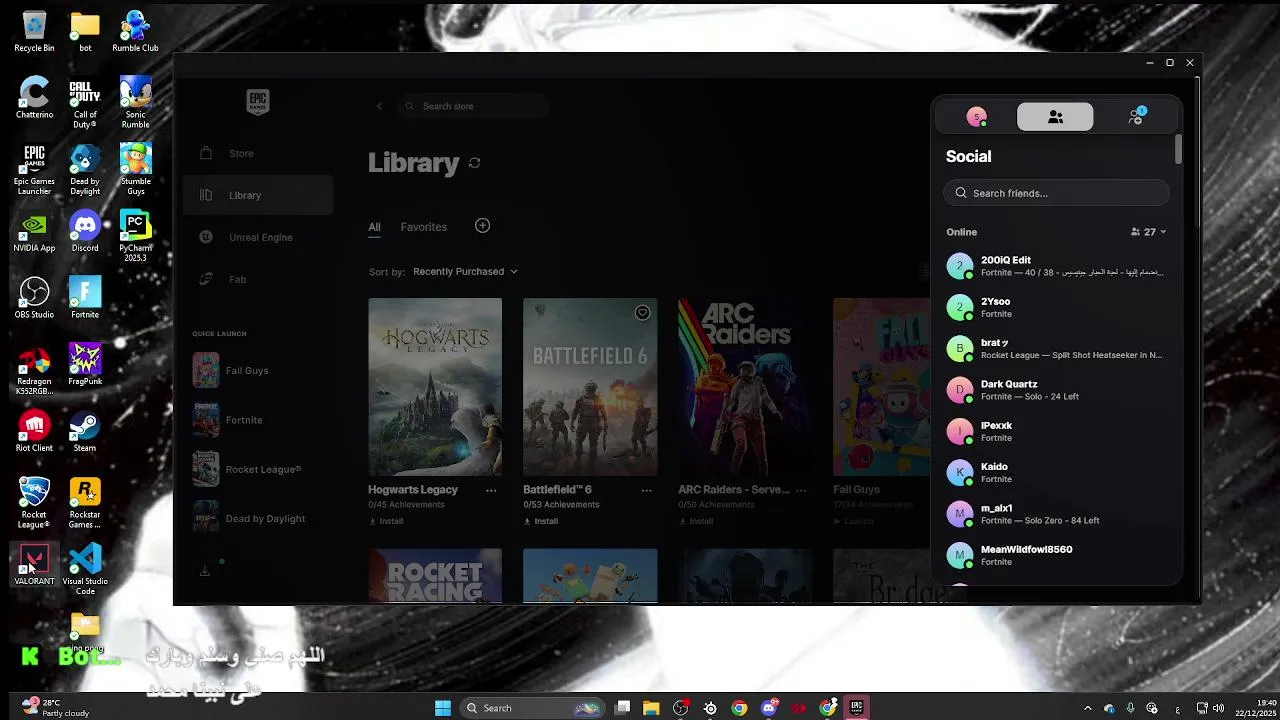Open the profile avatar tab in Social panel
The height and width of the screenshot is (720, 1280).
[x=977, y=117]
